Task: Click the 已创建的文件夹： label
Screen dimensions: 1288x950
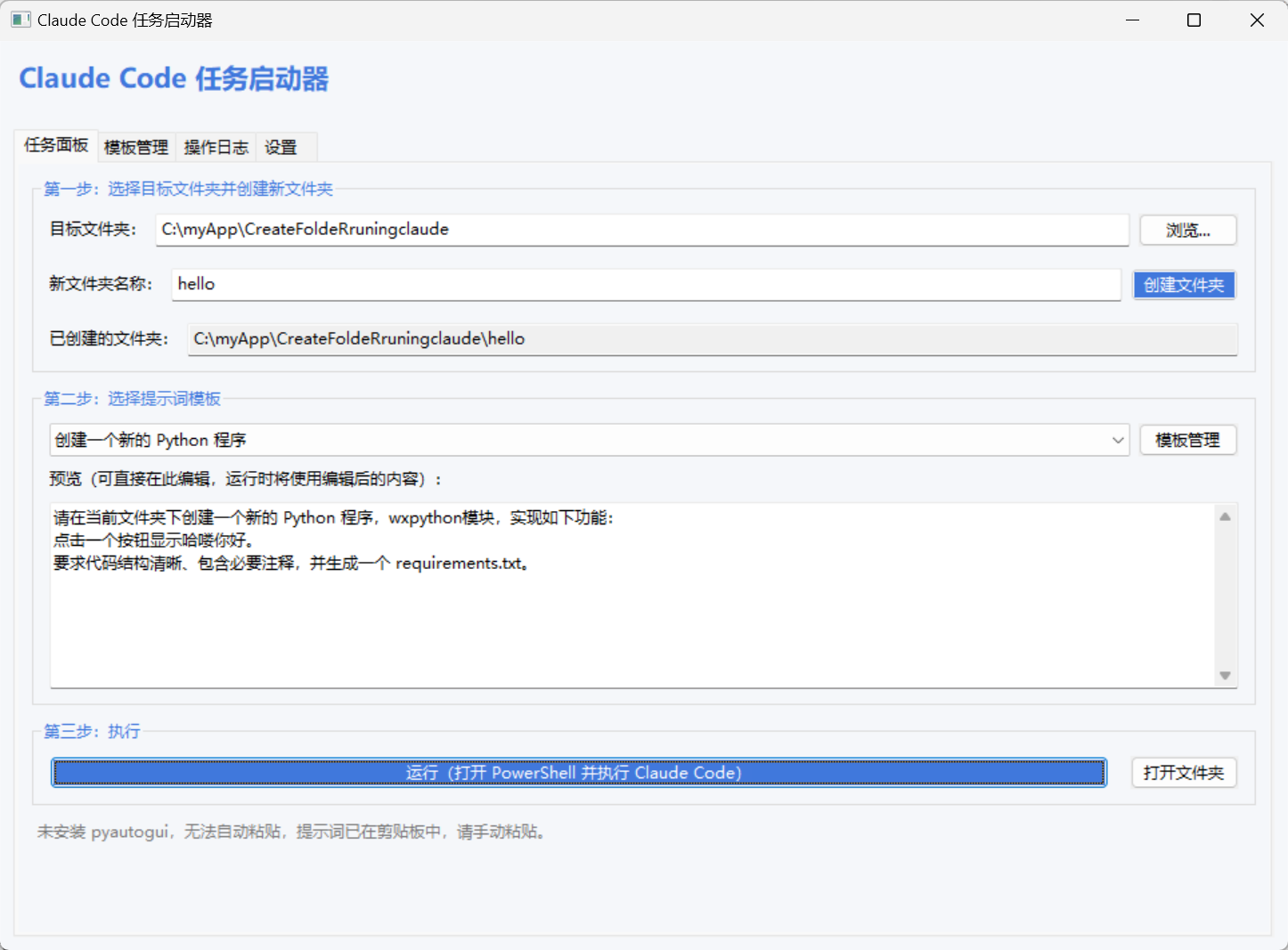Action: click(110, 339)
